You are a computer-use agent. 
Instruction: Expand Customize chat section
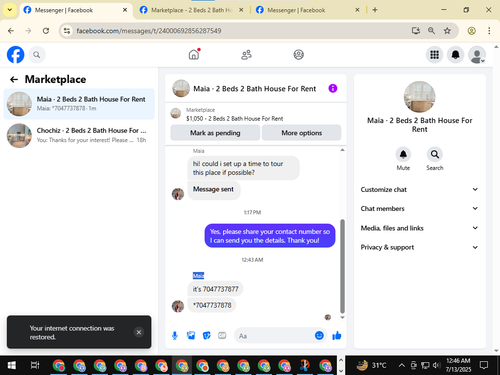[x=419, y=189]
